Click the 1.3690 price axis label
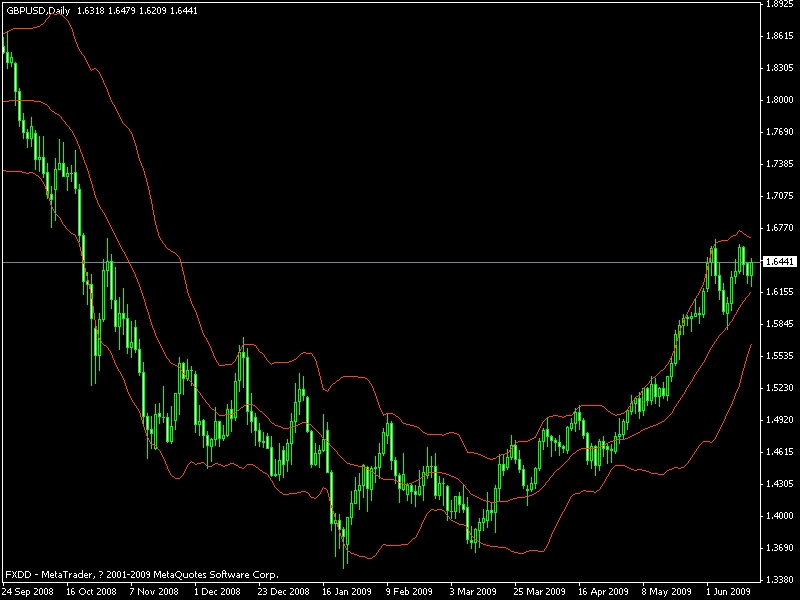 tap(780, 548)
